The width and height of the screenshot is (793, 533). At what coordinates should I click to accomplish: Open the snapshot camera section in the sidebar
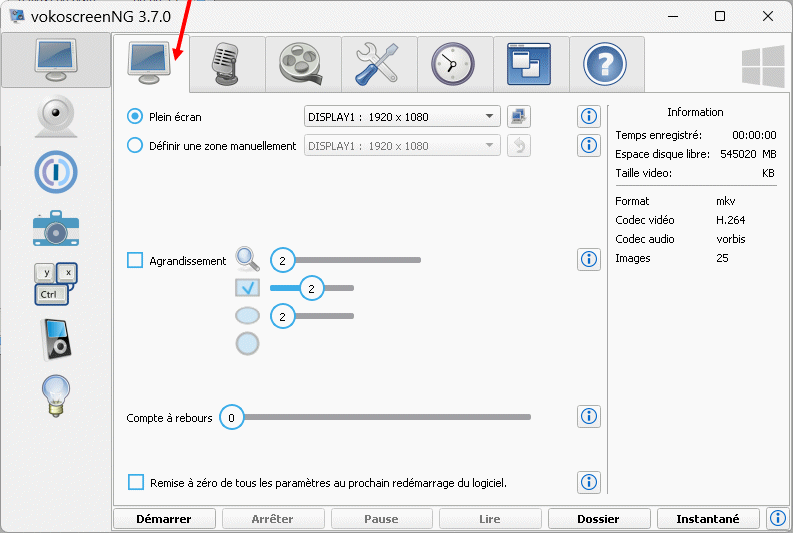click(x=56, y=228)
